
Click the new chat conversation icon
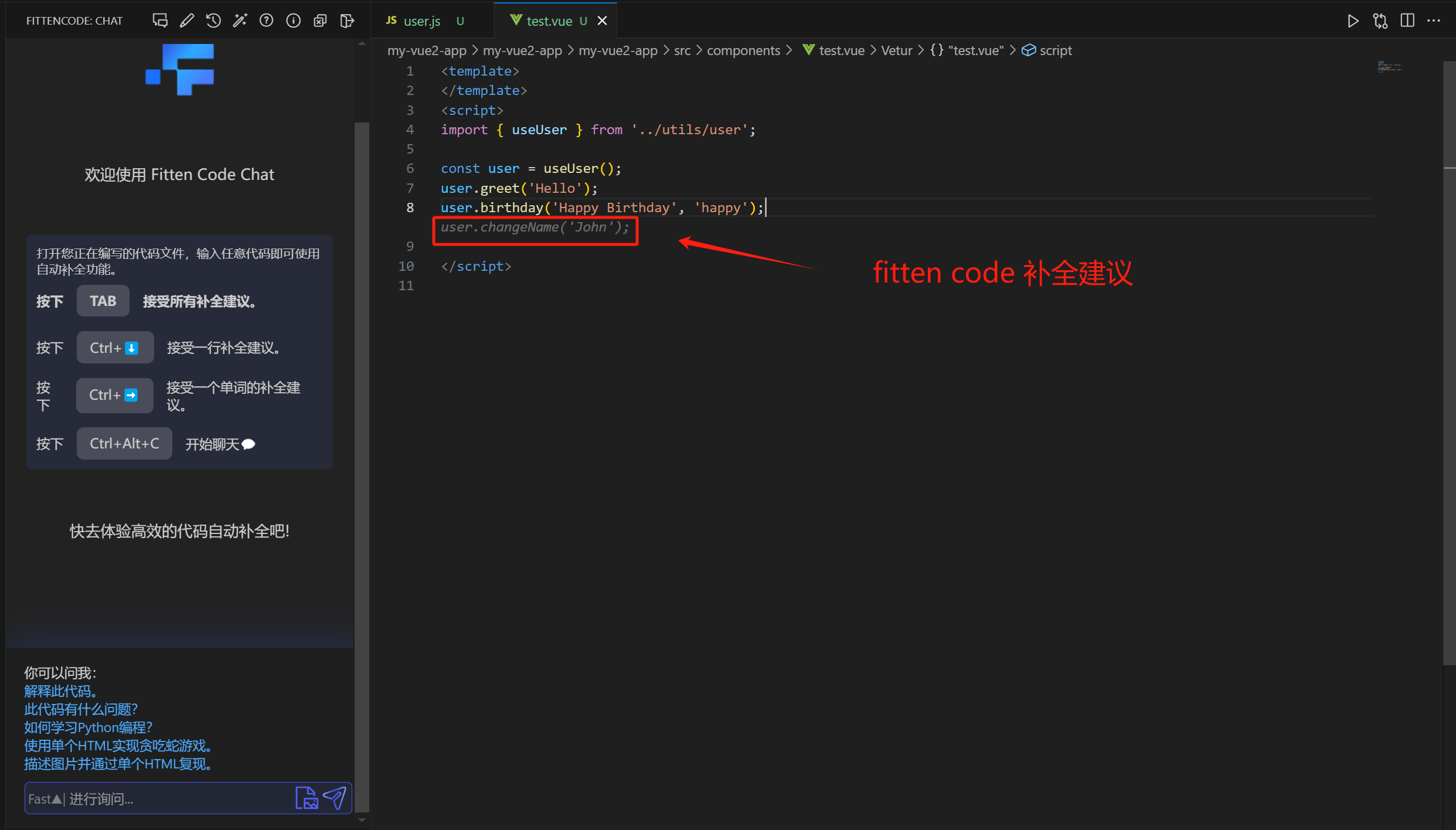159,21
